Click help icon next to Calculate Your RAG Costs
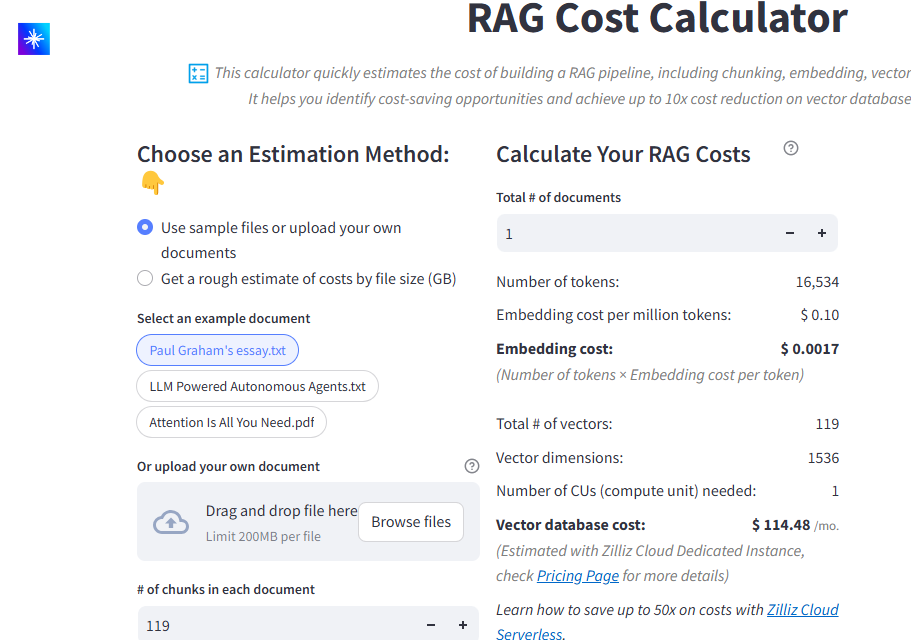 (791, 148)
